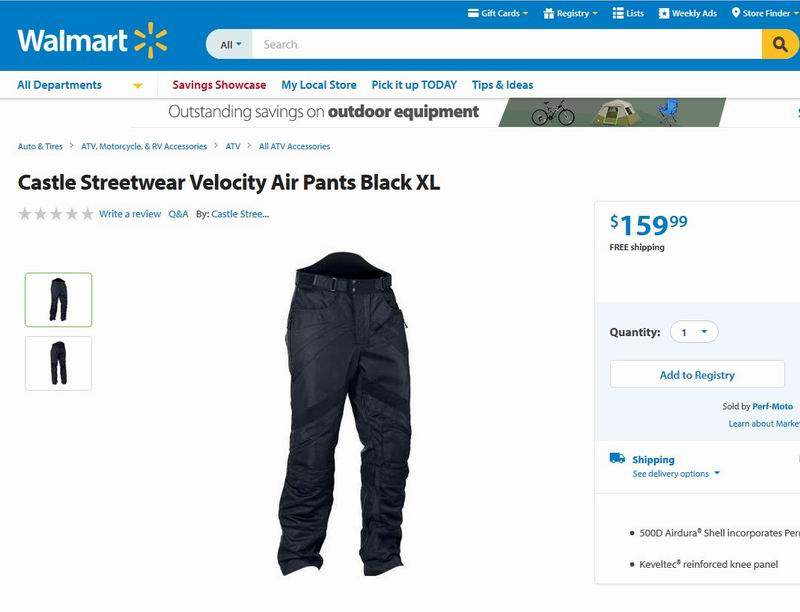Screen dimensions: 800x612
Task: Expand the All search category dropdown
Action: coord(231,44)
